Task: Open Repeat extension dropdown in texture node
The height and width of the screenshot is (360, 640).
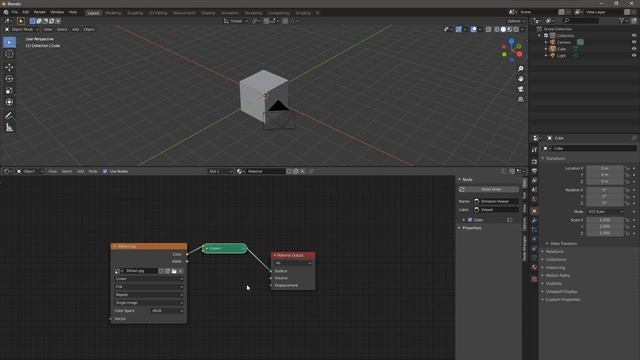Action: point(149,295)
